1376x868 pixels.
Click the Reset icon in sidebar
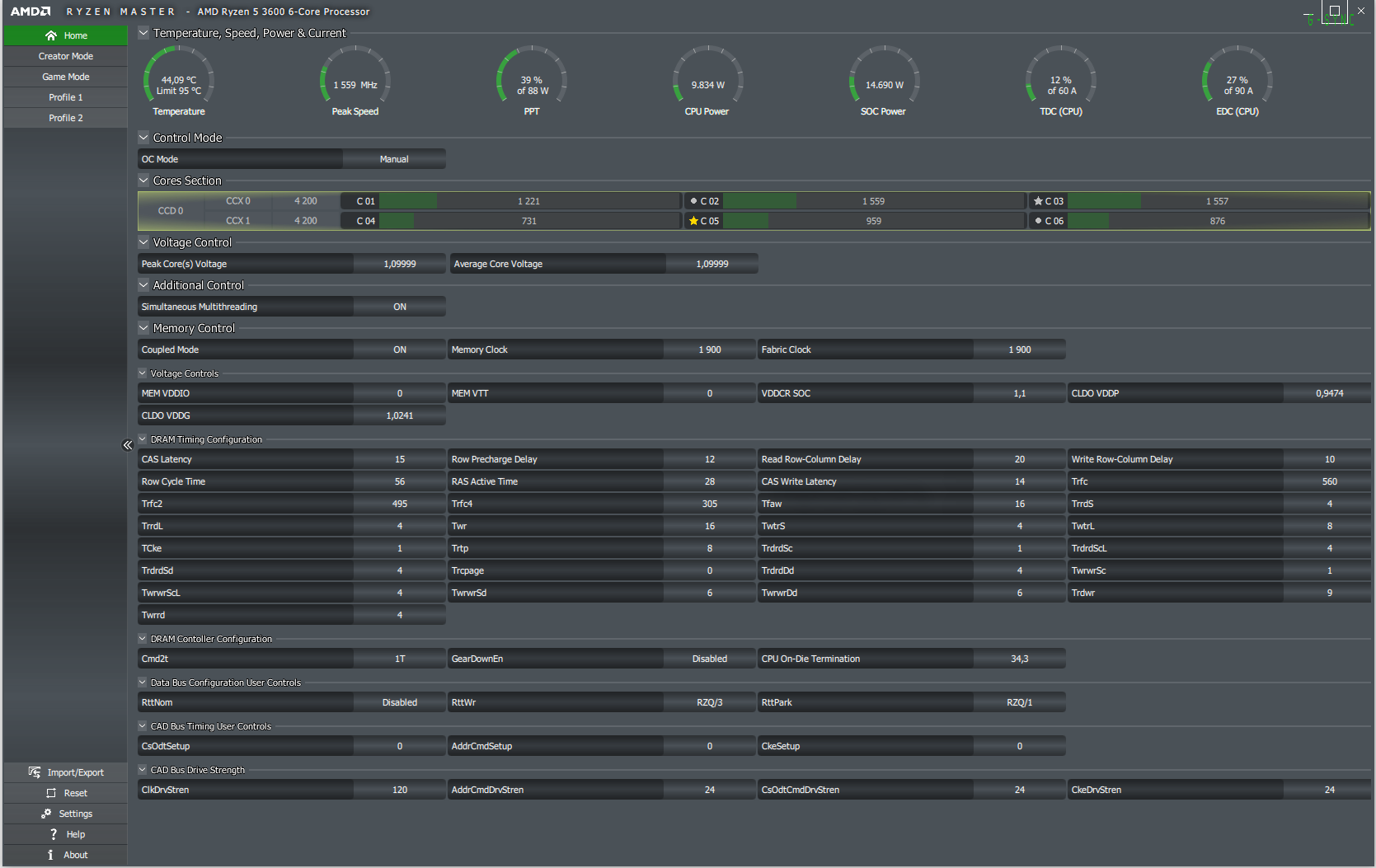[x=51, y=793]
